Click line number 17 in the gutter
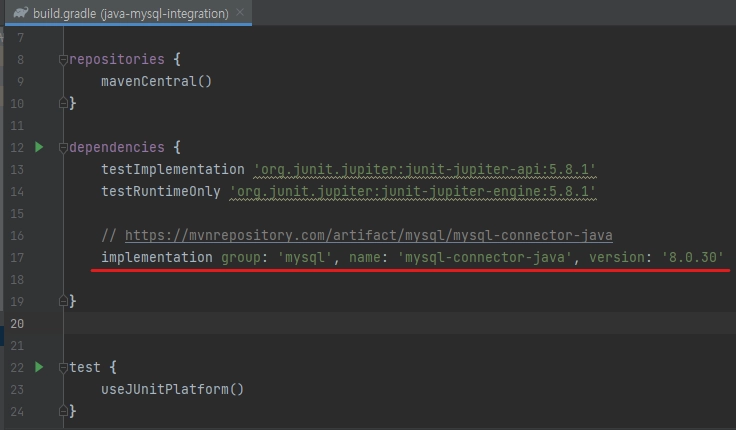736x430 pixels. click(x=17, y=257)
